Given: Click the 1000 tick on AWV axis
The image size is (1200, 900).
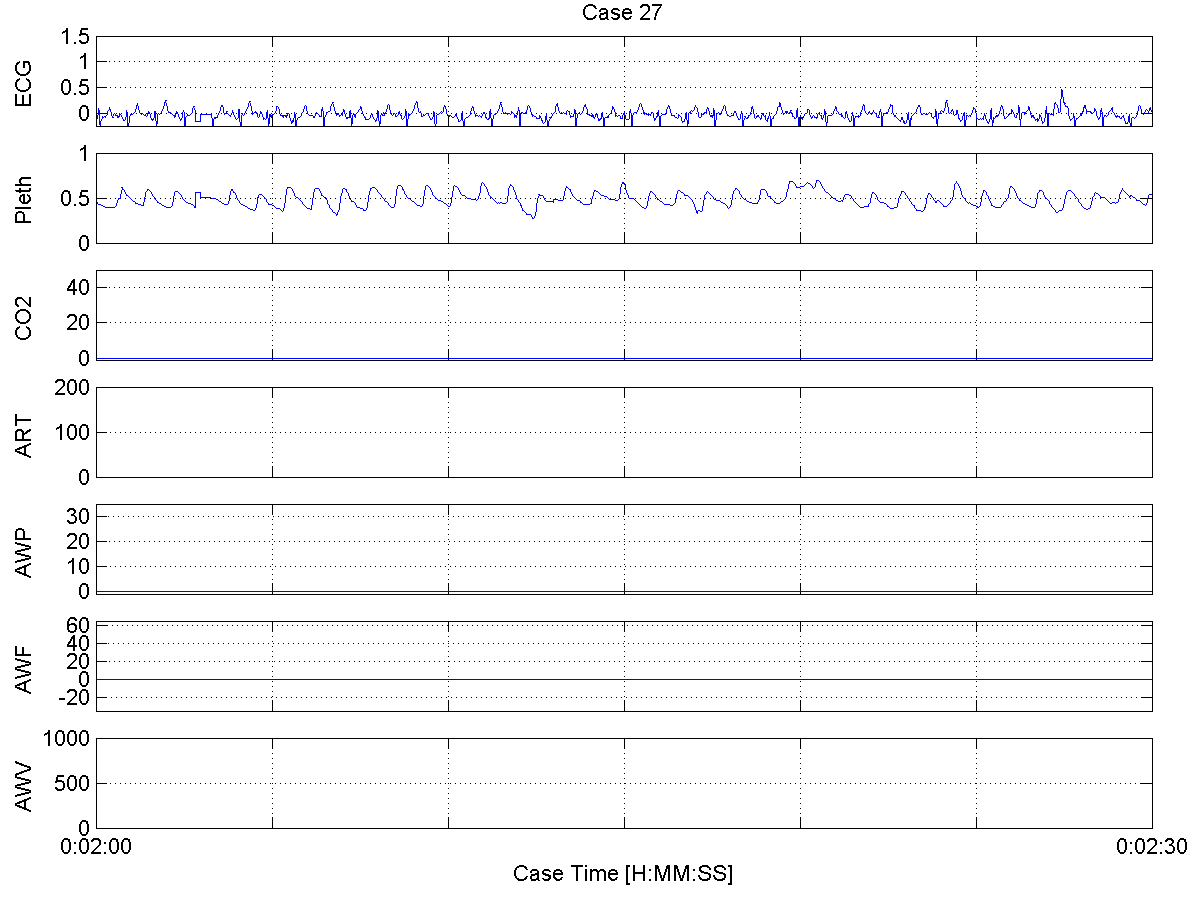Looking at the screenshot, I should pyautogui.click(x=68, y=738).
